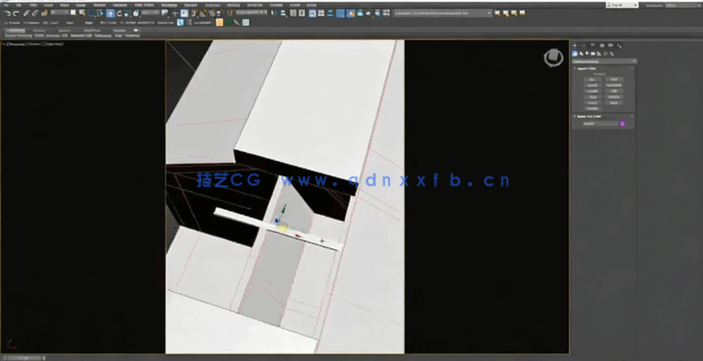Open the Material Editor icon
Viewport: 703px width, 361px height.
point(340,13)
